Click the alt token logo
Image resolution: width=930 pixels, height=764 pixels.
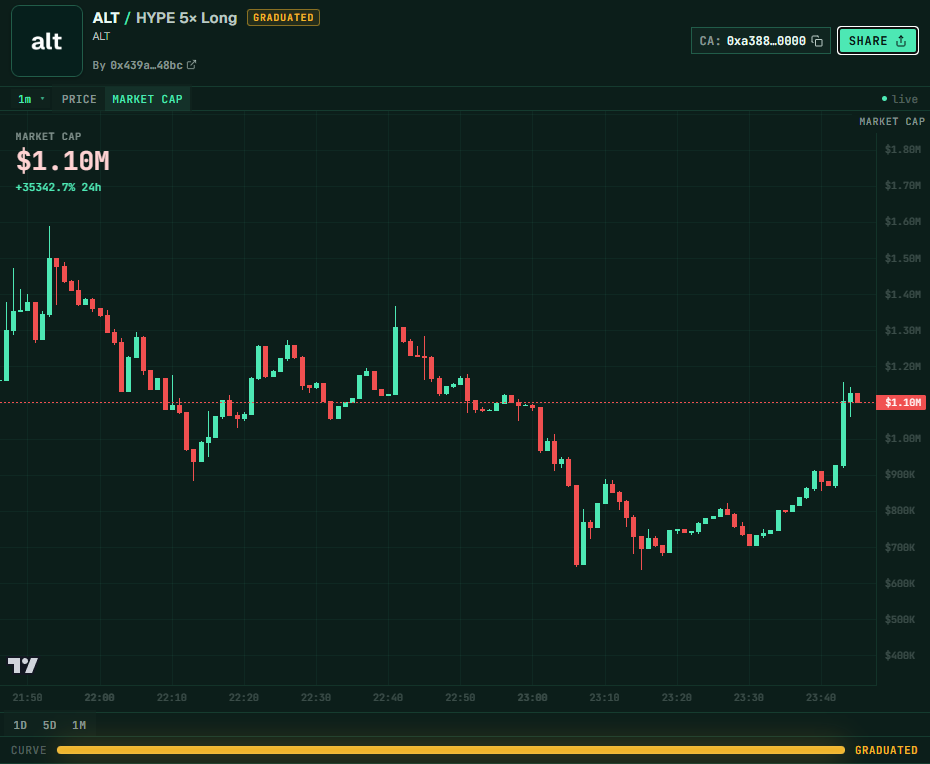(47, 41)
